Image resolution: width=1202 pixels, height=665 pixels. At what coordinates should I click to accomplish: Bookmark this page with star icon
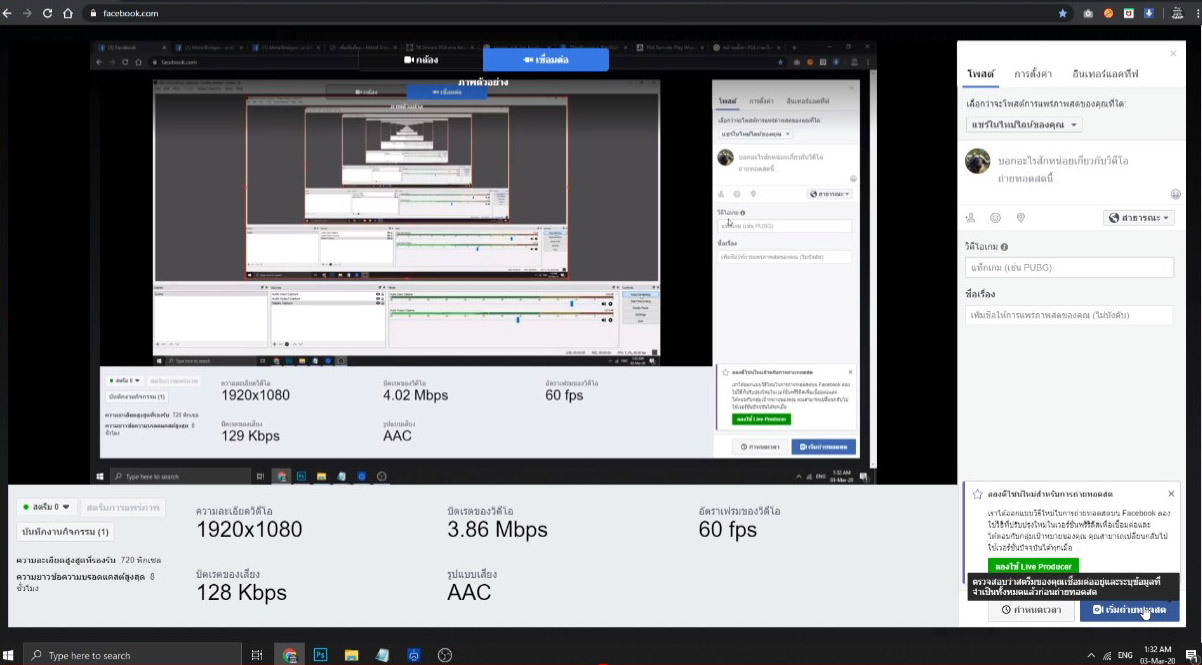[x=1062, y=14]
